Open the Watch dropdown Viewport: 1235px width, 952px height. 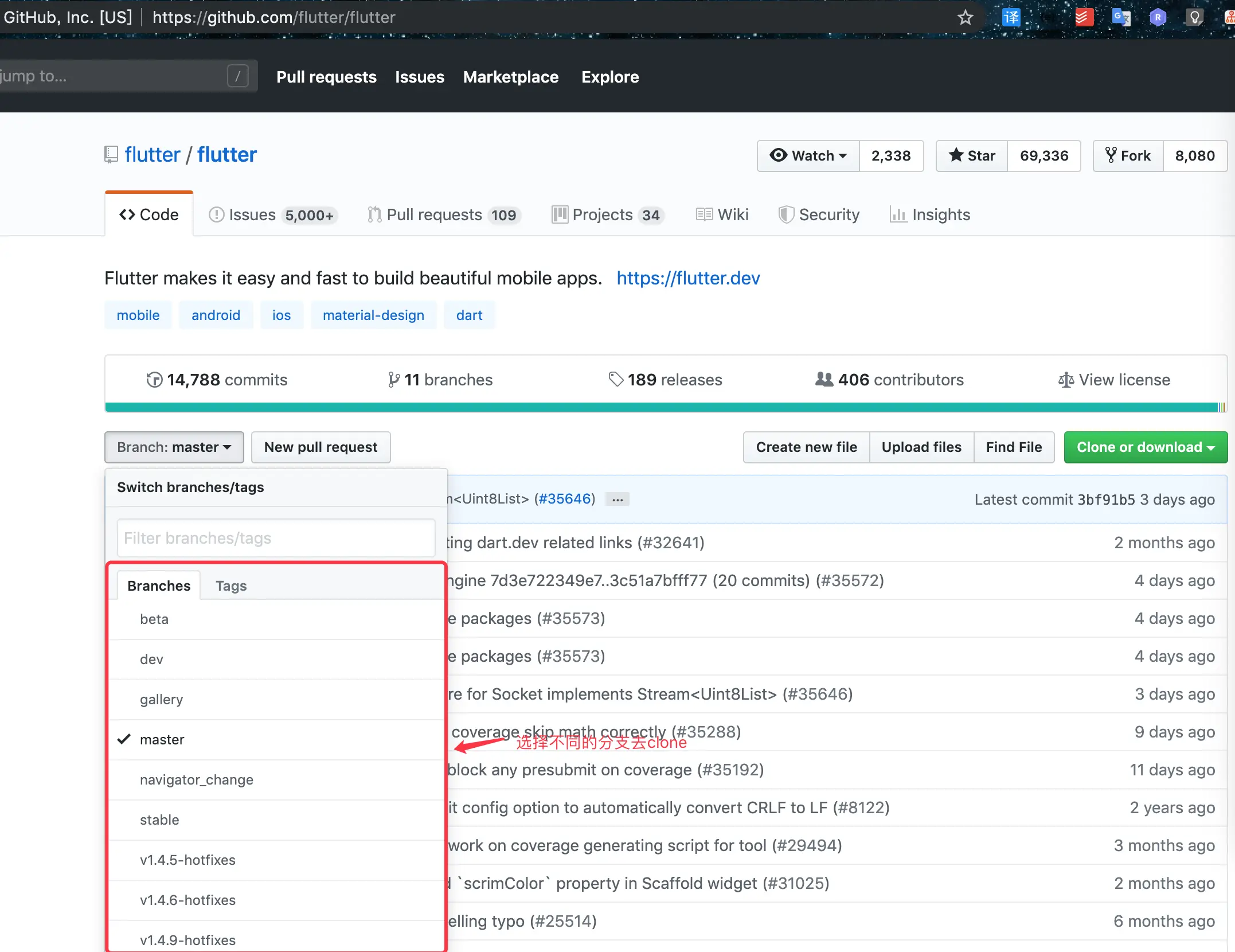pyautogui.click(x=808, y=156)
